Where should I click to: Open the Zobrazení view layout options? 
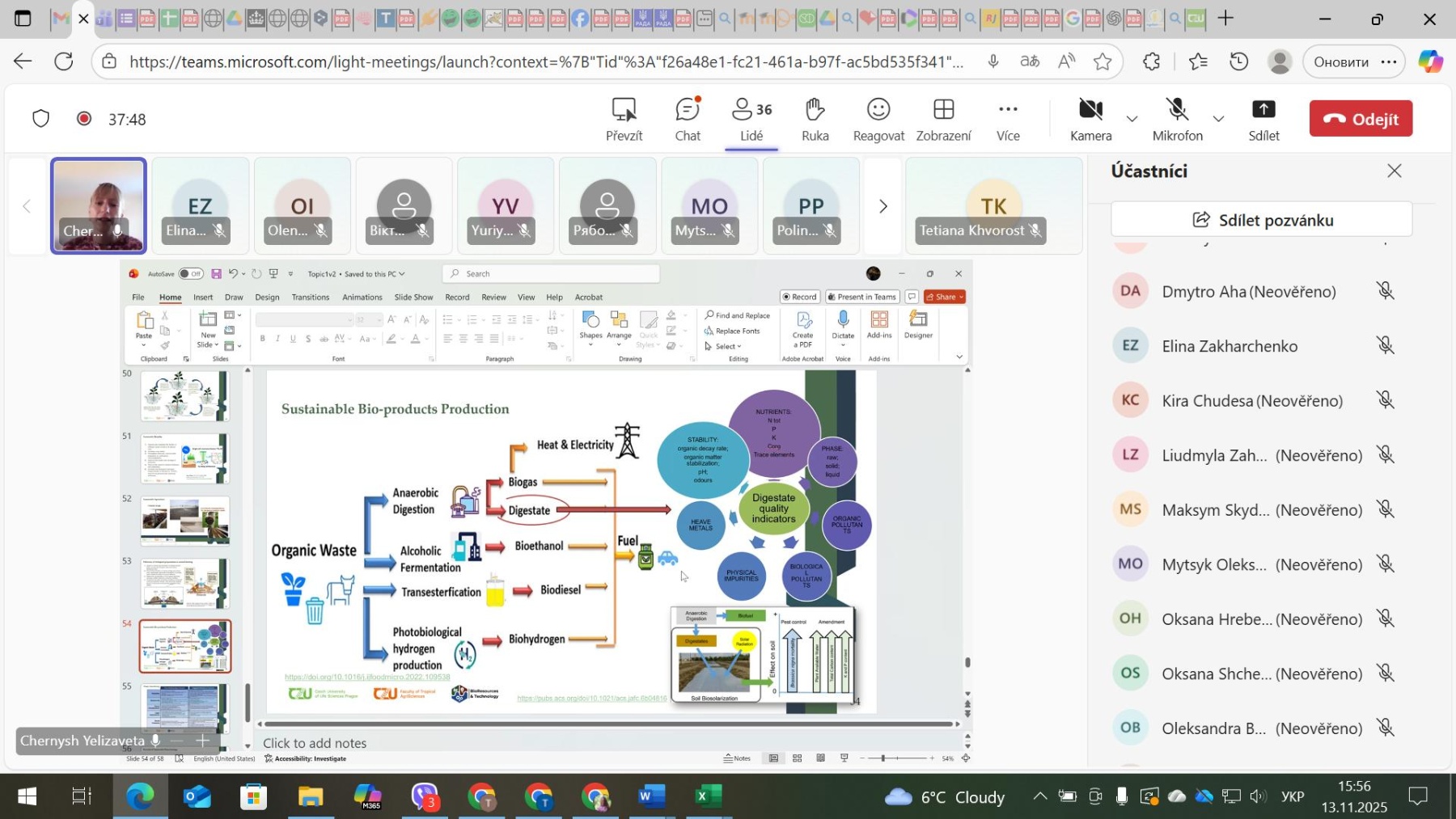[x=943, y=119]
